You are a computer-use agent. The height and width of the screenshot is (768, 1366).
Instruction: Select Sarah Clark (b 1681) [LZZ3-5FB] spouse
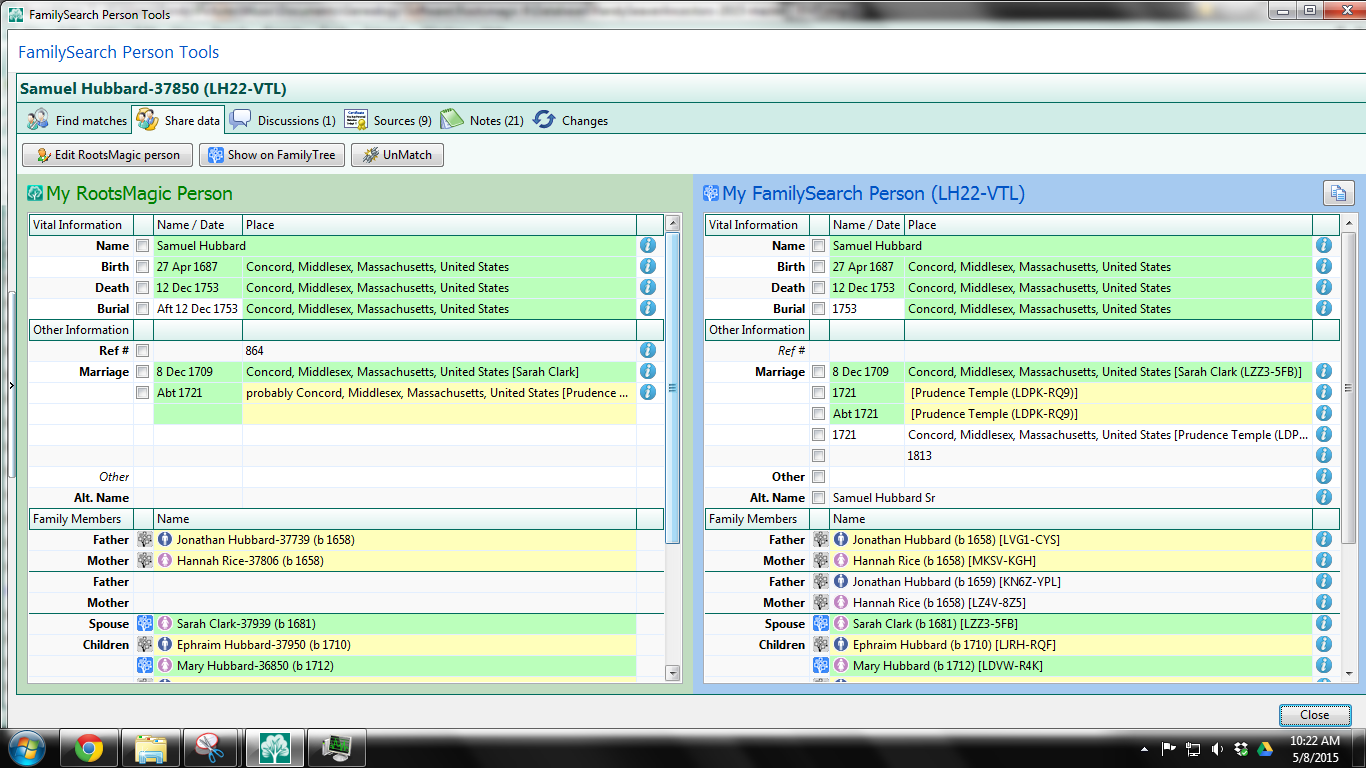pos(1070,624)
